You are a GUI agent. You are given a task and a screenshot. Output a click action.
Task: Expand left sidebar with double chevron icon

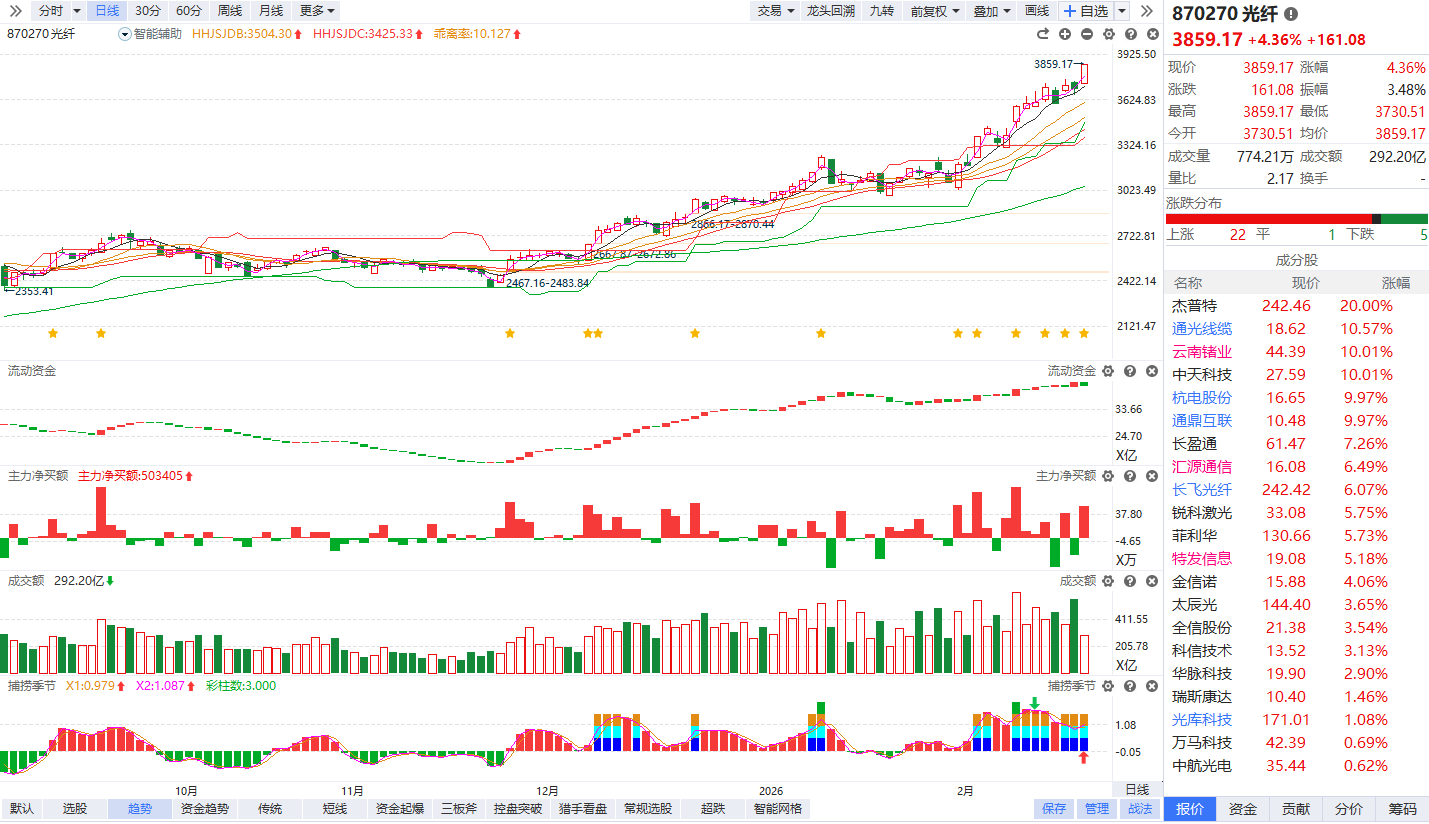pyautogui.click(x=15, y=11)
